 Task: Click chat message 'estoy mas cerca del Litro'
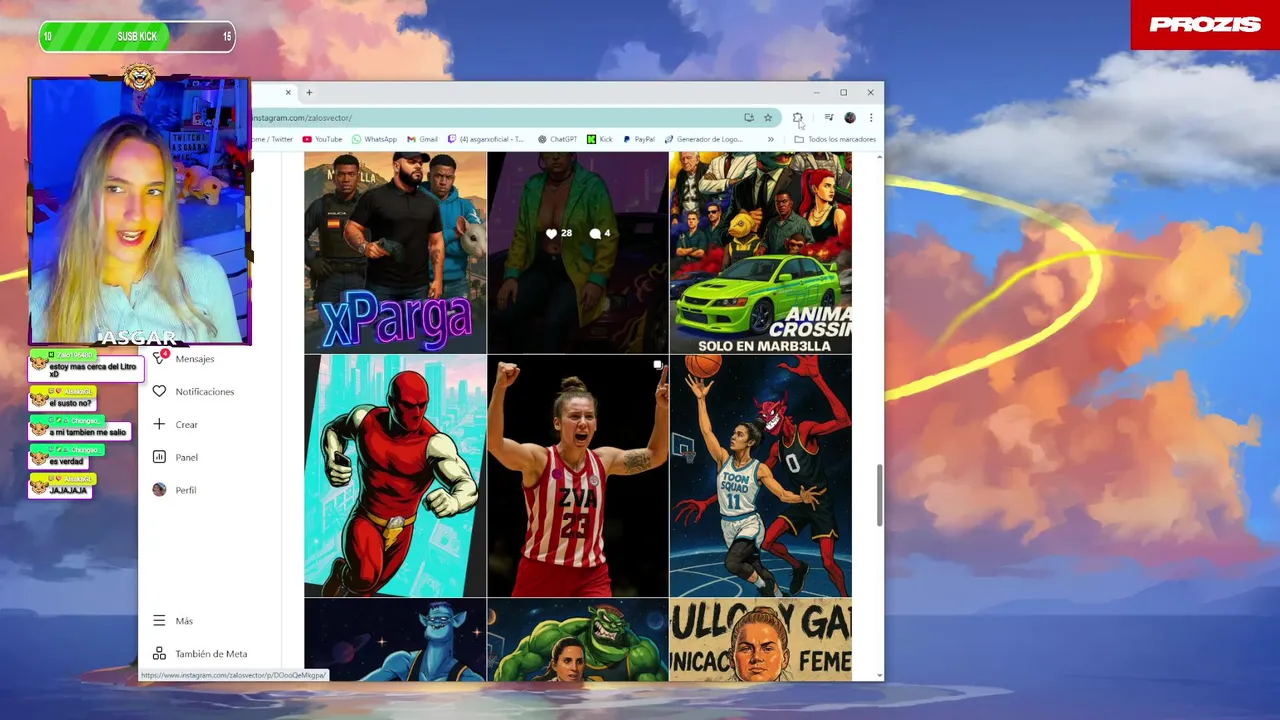87,366
